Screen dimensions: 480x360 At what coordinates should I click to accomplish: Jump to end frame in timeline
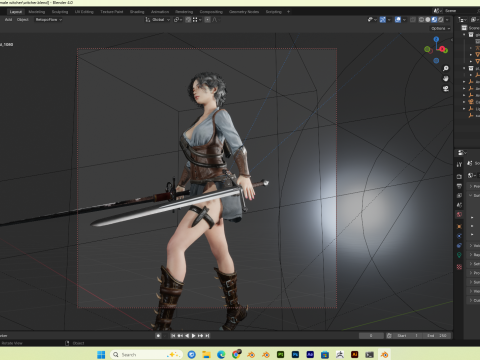(x=207, y=336)
